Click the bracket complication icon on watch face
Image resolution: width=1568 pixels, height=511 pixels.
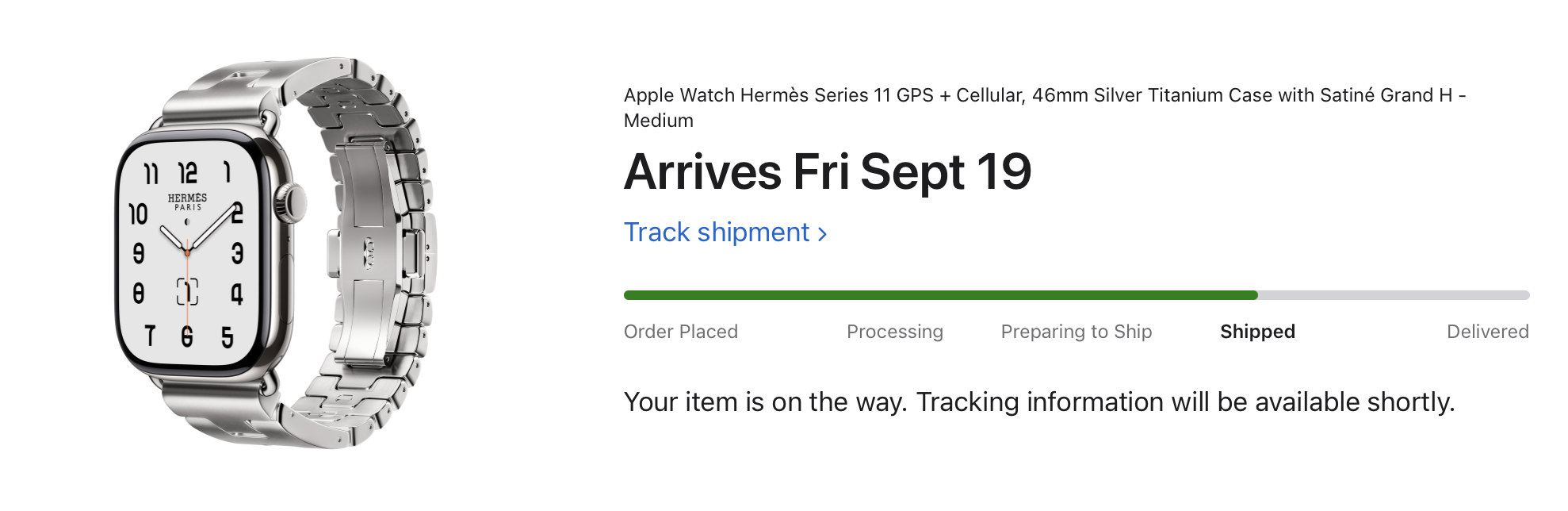187,292
